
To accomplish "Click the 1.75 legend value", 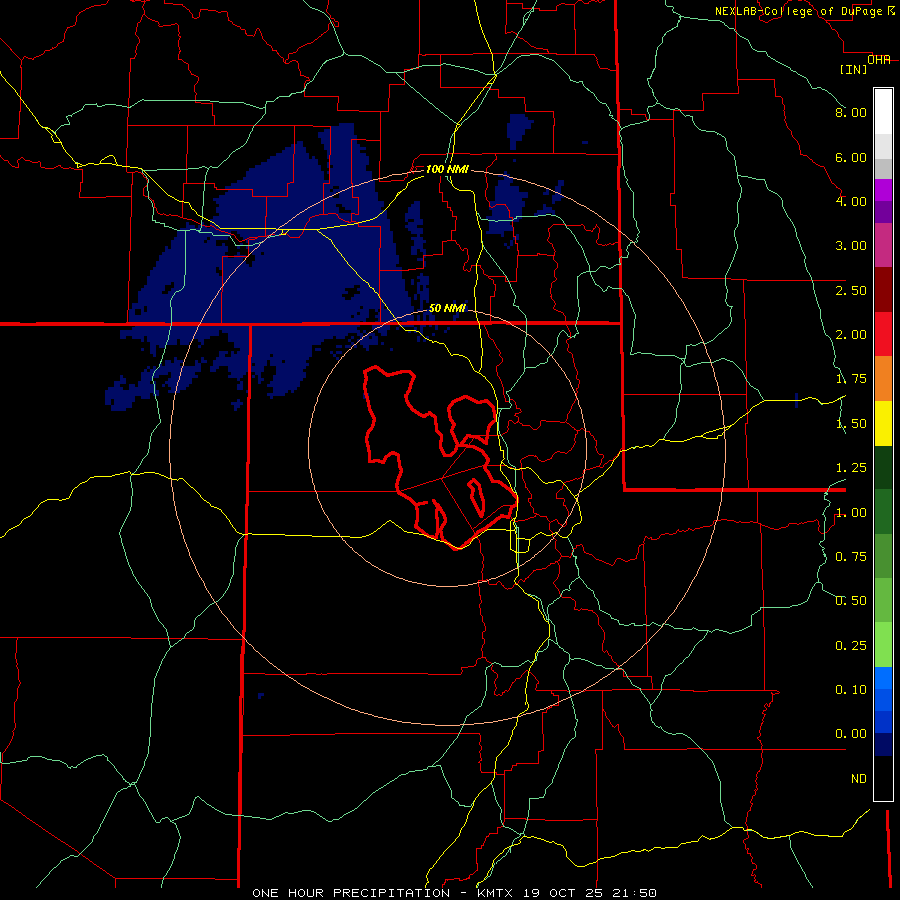I will pos(851,379).
